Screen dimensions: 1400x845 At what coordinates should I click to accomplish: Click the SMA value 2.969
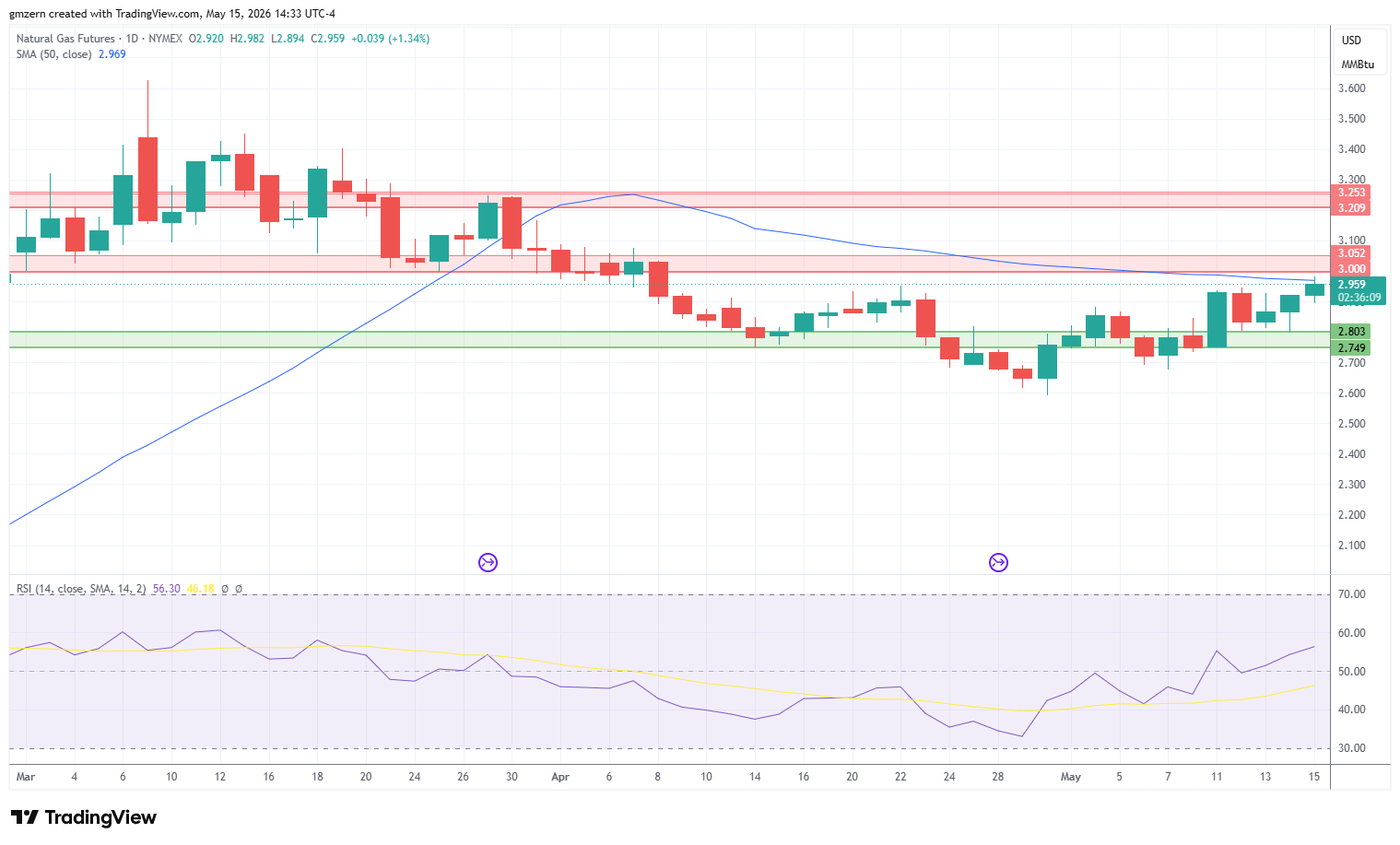coord(112,54)
